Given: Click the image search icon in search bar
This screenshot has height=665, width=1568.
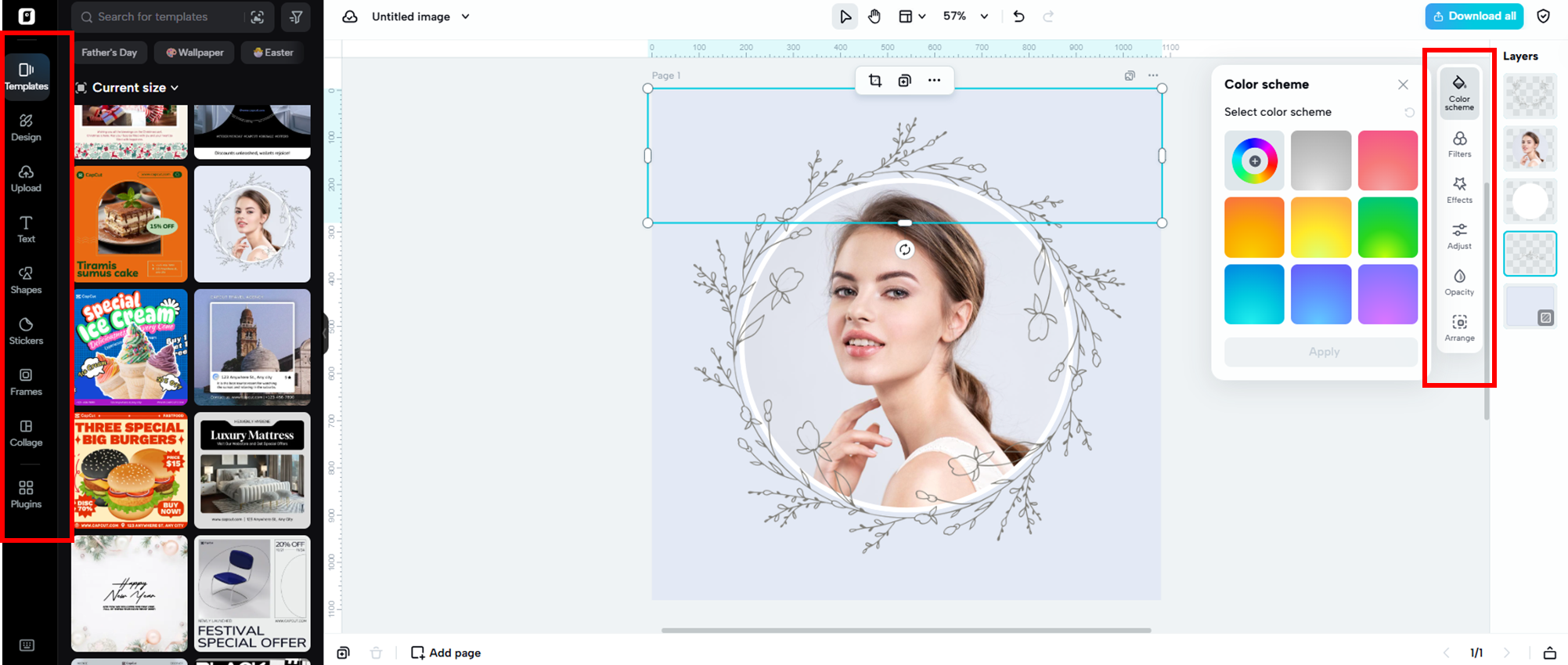Looking at the screenshot, I should coord(257,16).
